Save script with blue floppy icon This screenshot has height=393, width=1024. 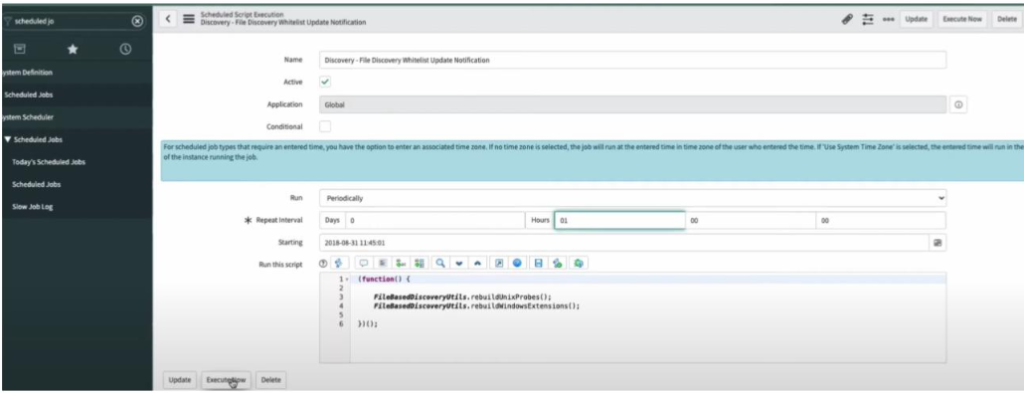539,263
